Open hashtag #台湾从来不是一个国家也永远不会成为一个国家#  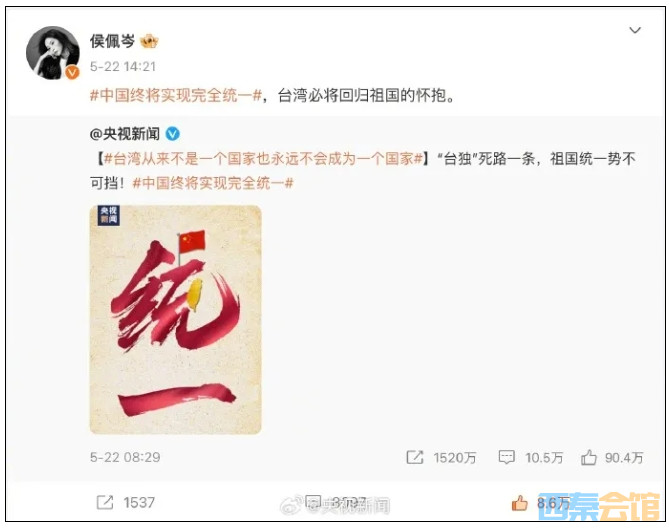tap(263, 159)
